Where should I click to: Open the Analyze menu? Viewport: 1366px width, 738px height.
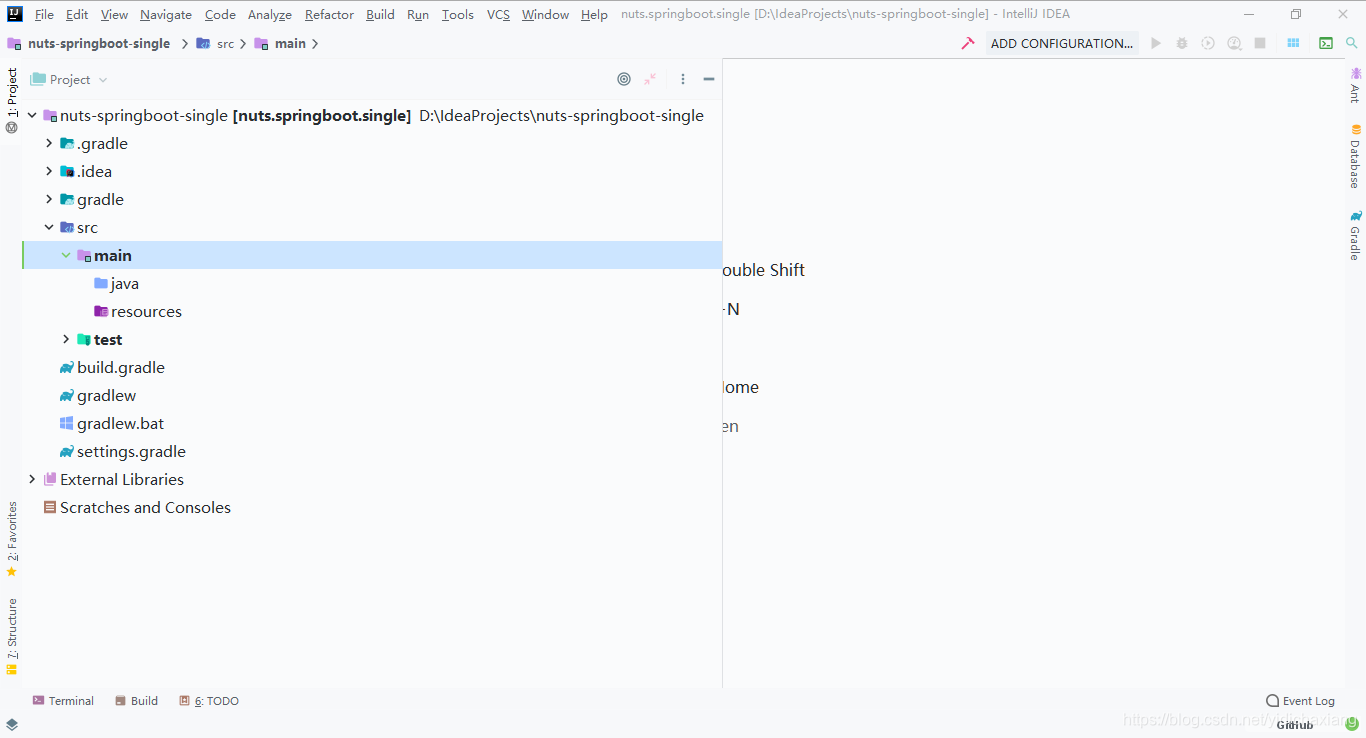pyautogui.click(x=270, y=14)
